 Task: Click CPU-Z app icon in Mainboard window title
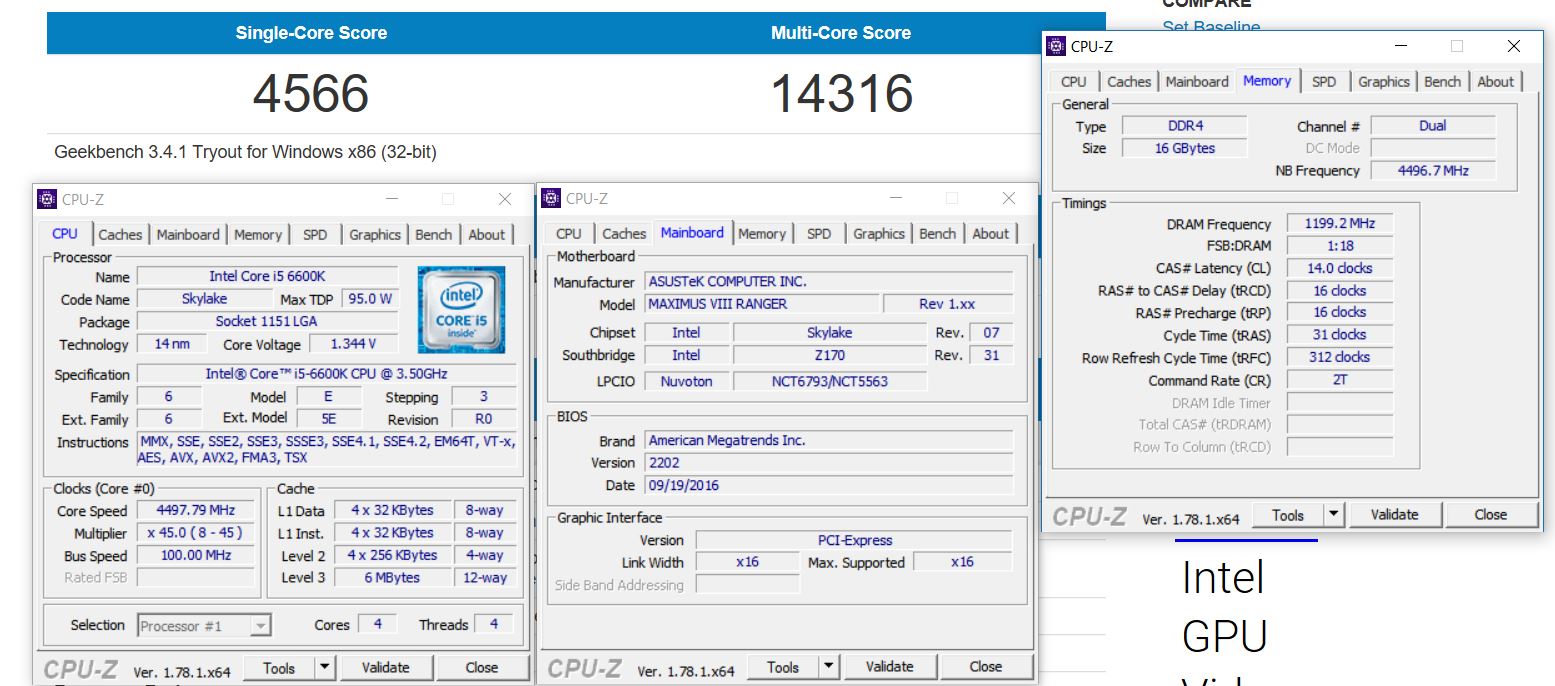[551, 198]
